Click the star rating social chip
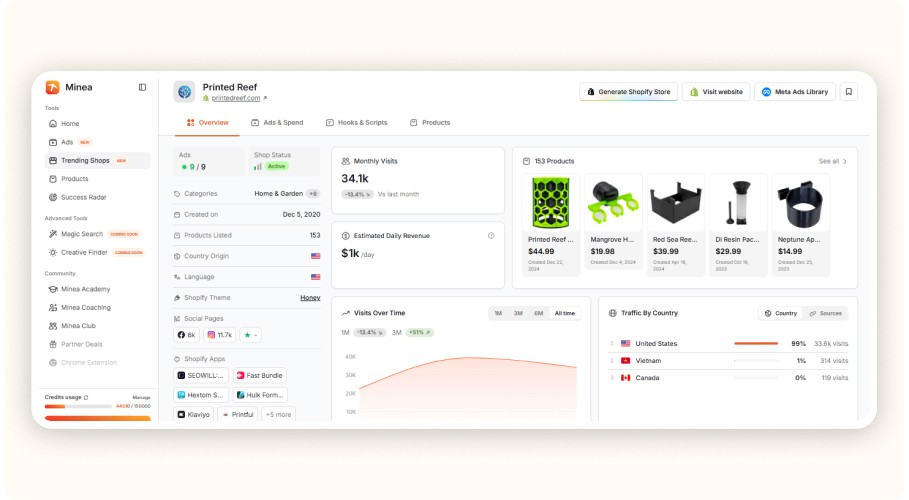Viewport: 909px width, 500px height. (x=250, y=335)
